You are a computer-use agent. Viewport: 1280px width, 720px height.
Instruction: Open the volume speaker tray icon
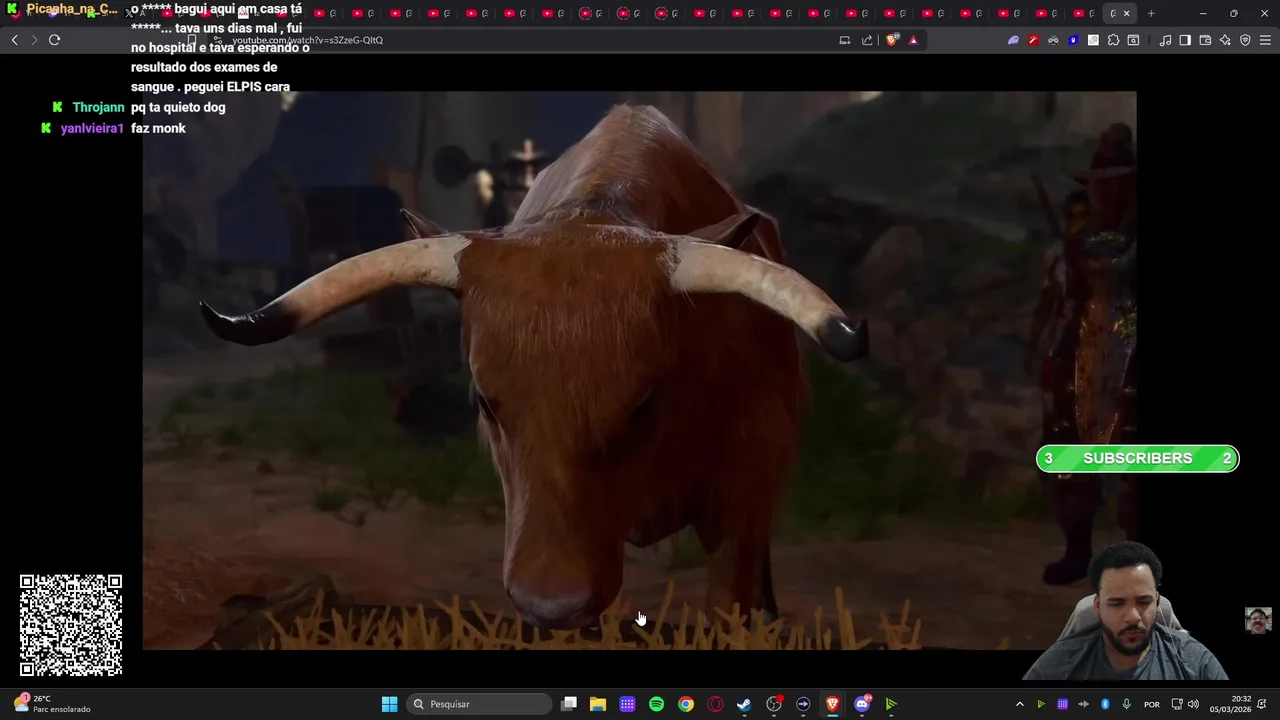1193,704
